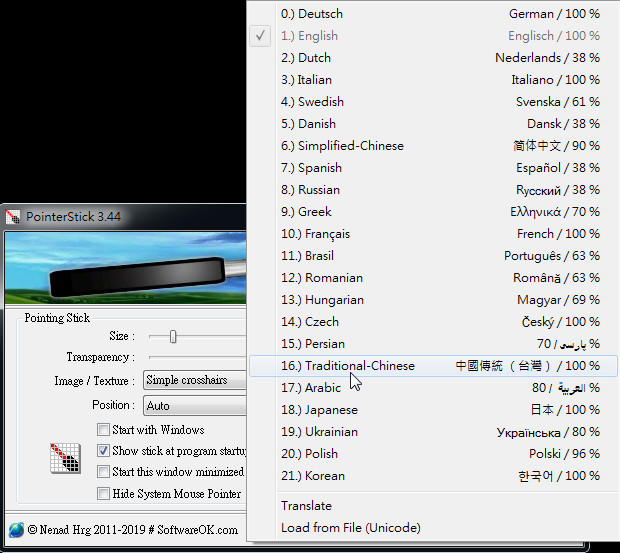The width and height of the screenshot is (620, 553).
Task: Choose Français language
Action: point(433,234)
